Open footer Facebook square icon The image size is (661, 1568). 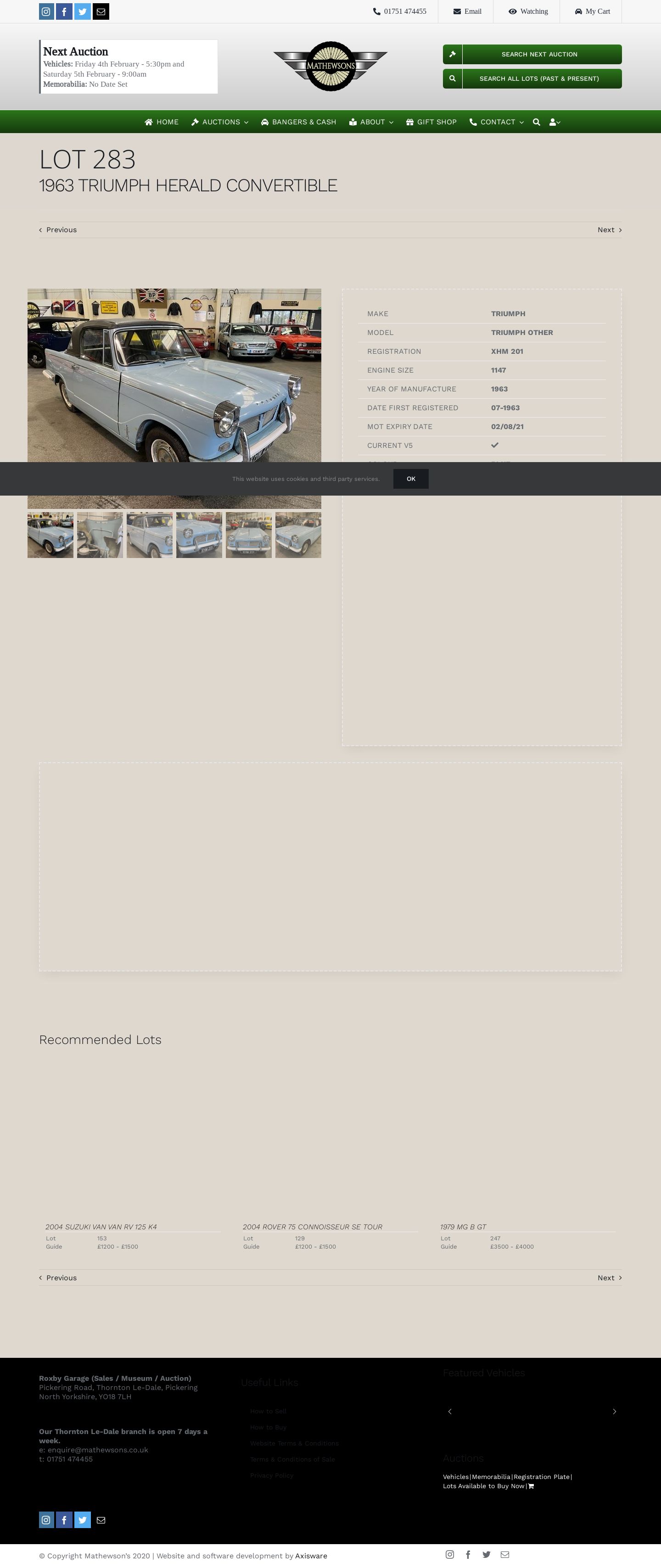64,1520
